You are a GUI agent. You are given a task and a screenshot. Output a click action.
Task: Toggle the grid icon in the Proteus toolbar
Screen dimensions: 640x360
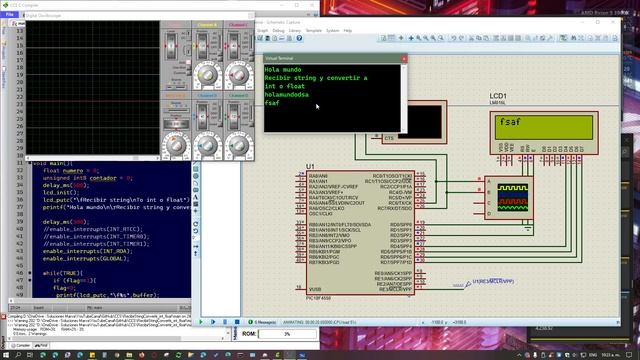tap(392, 38)
